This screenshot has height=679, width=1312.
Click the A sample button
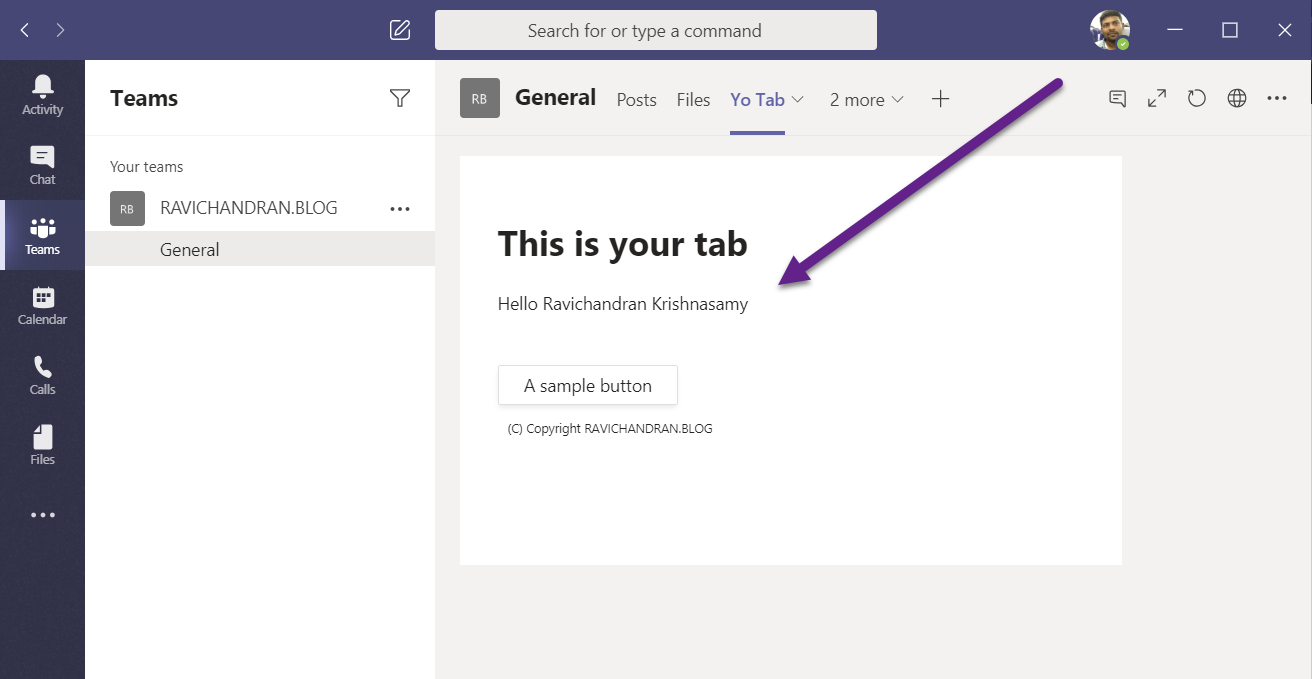click(x=588, y=385)
